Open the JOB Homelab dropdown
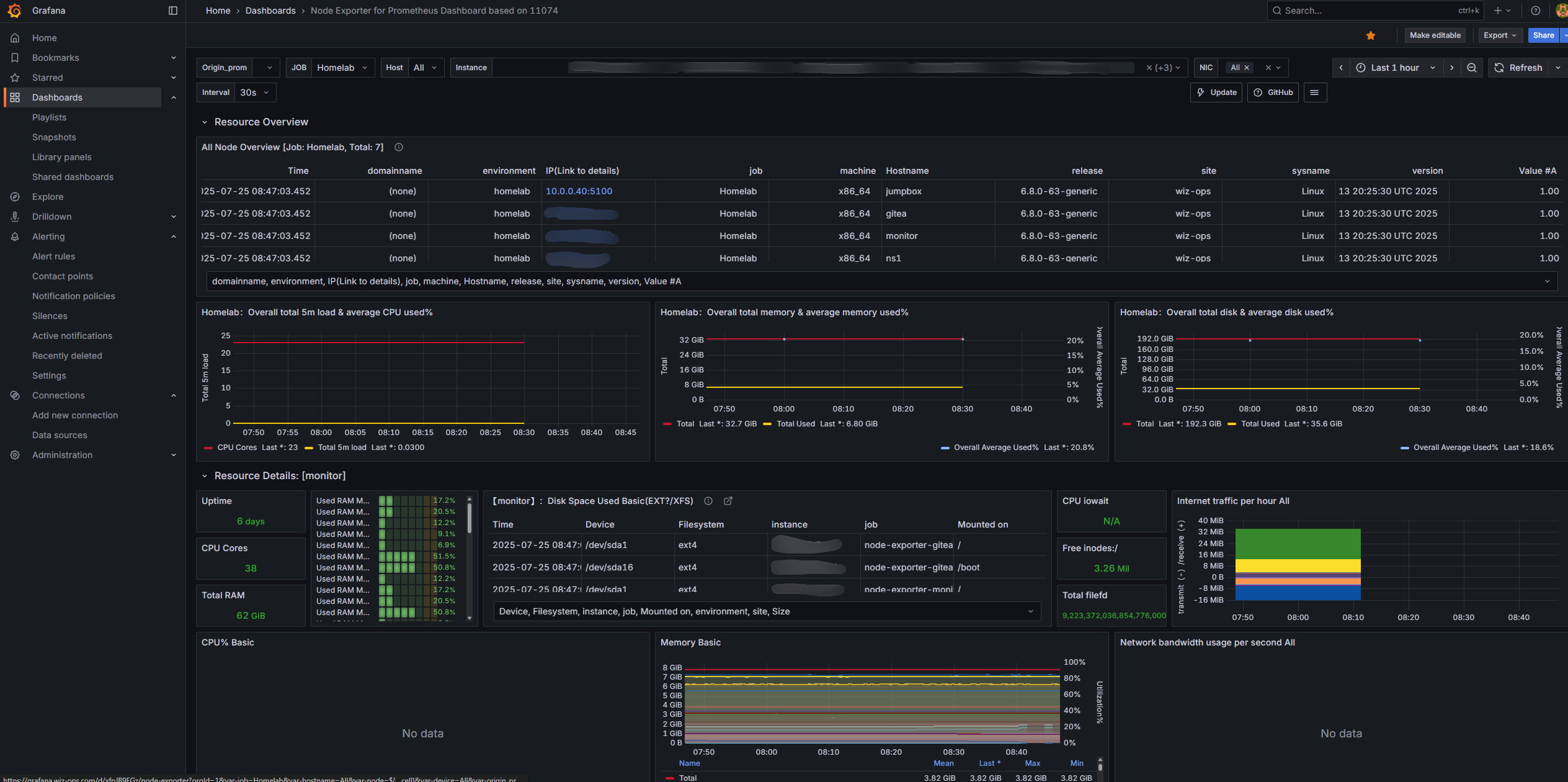This screenshot has width=1568, height=782. click(342, 68)
